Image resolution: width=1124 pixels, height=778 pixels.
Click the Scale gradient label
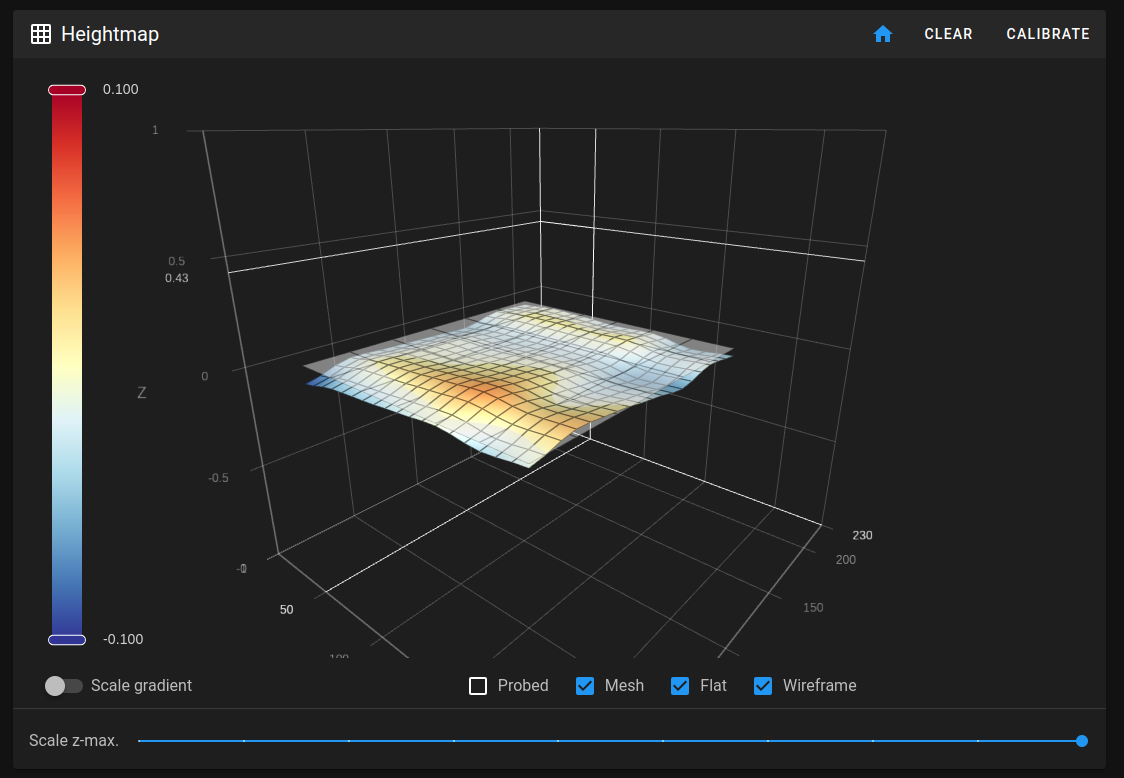click(x=141, y=686)
